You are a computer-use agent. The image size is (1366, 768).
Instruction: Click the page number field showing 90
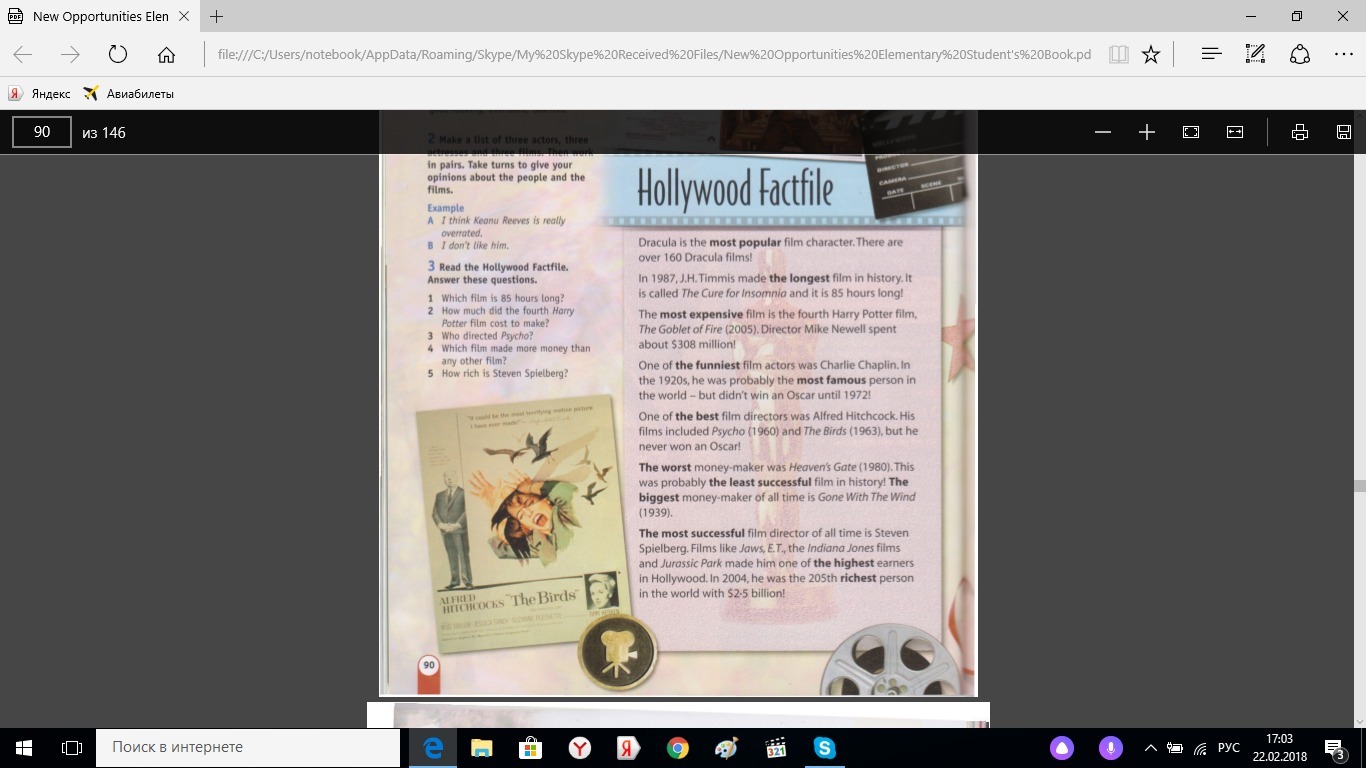pos(42,132)
